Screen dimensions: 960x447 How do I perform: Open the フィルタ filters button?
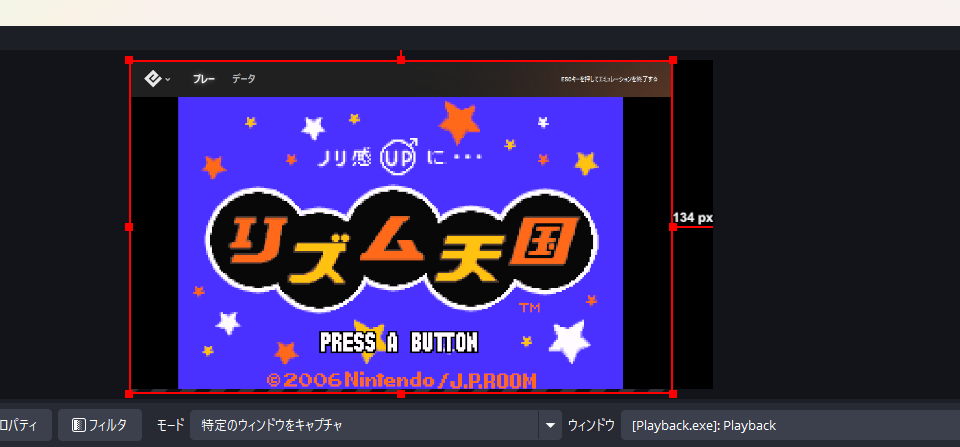coord(100,425)
